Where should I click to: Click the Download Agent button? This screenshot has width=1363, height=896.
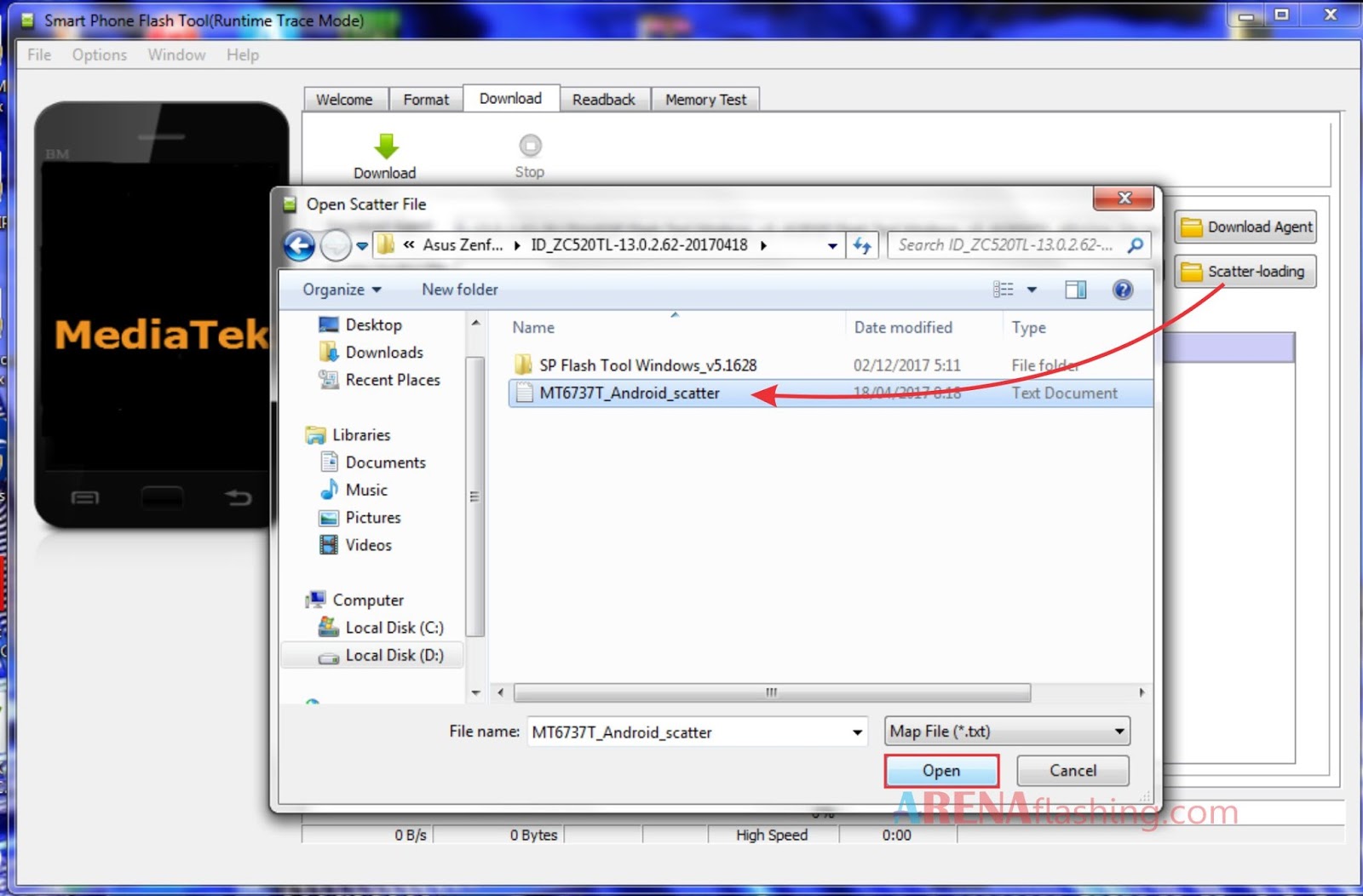point(1245,227)
